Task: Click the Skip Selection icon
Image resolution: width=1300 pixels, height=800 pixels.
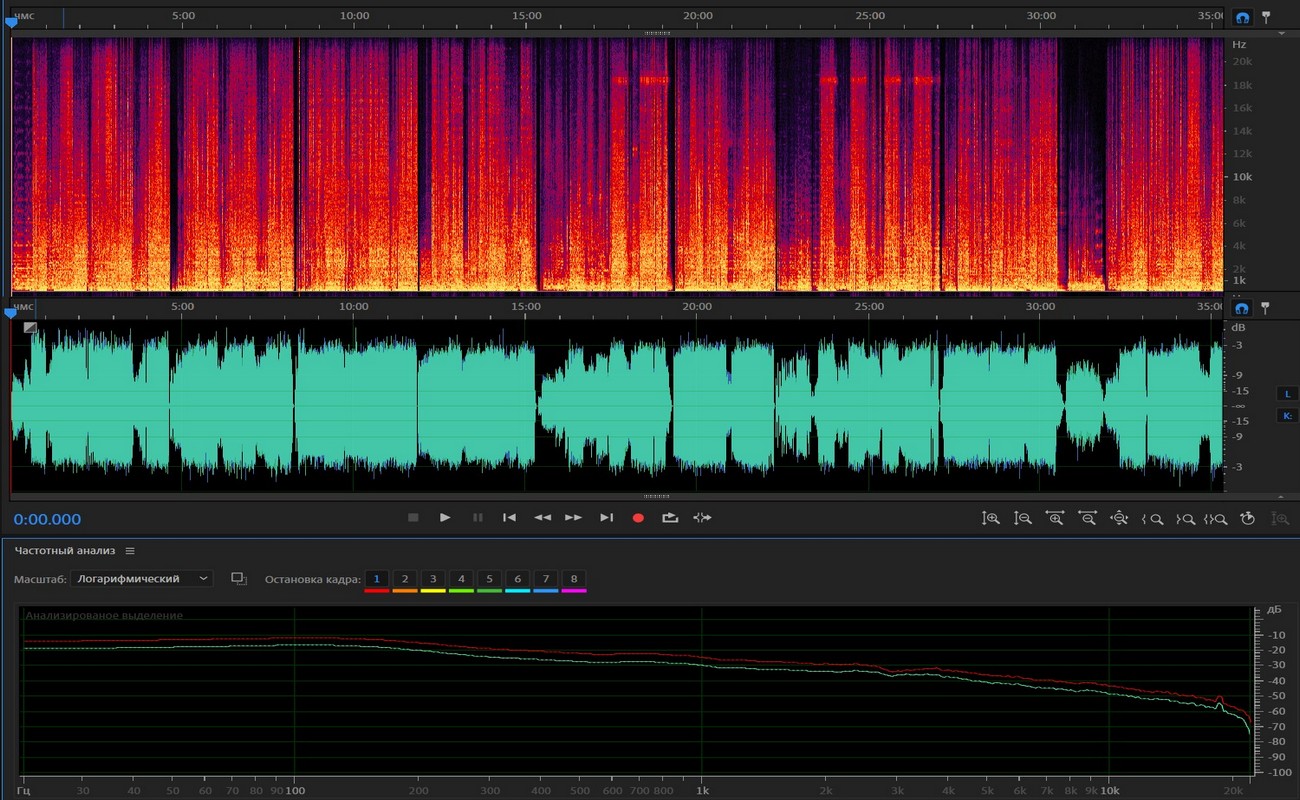Action: point(702,518)
